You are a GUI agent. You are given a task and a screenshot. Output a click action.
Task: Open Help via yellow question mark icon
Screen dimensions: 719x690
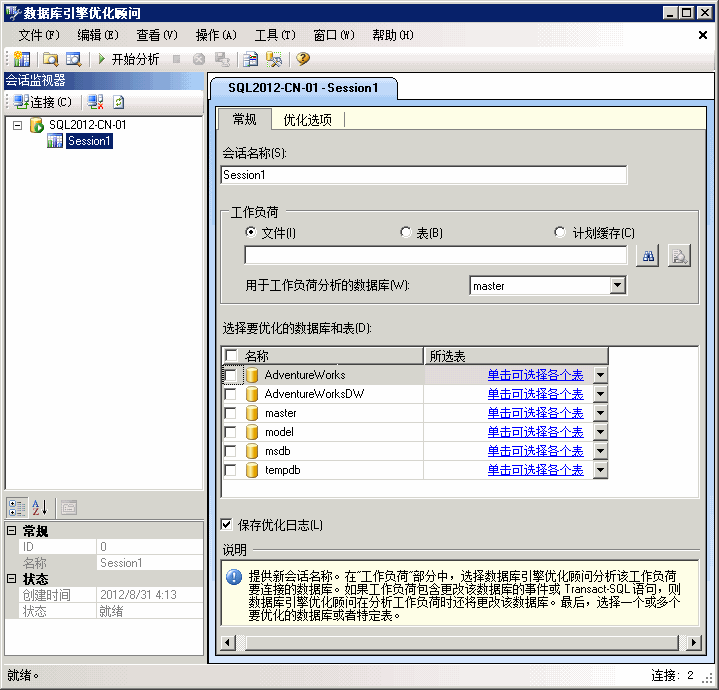(x=303, y=59)
